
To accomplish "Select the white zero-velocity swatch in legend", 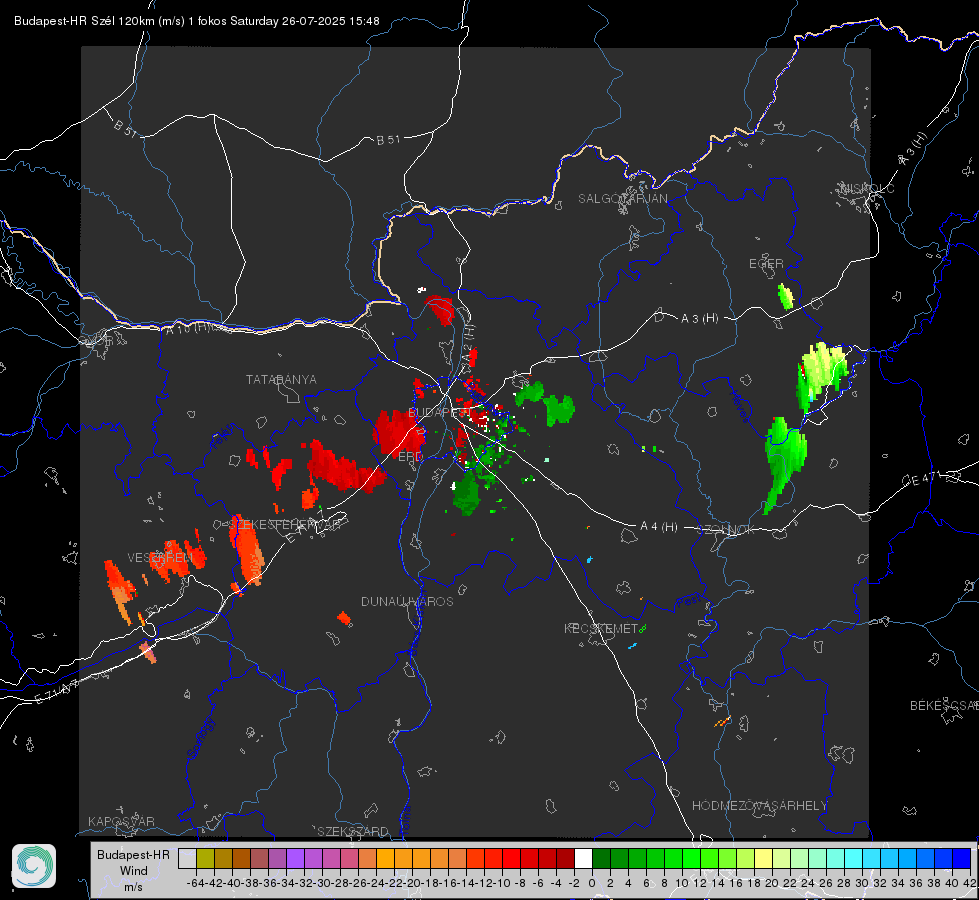I will coord(583,858).
